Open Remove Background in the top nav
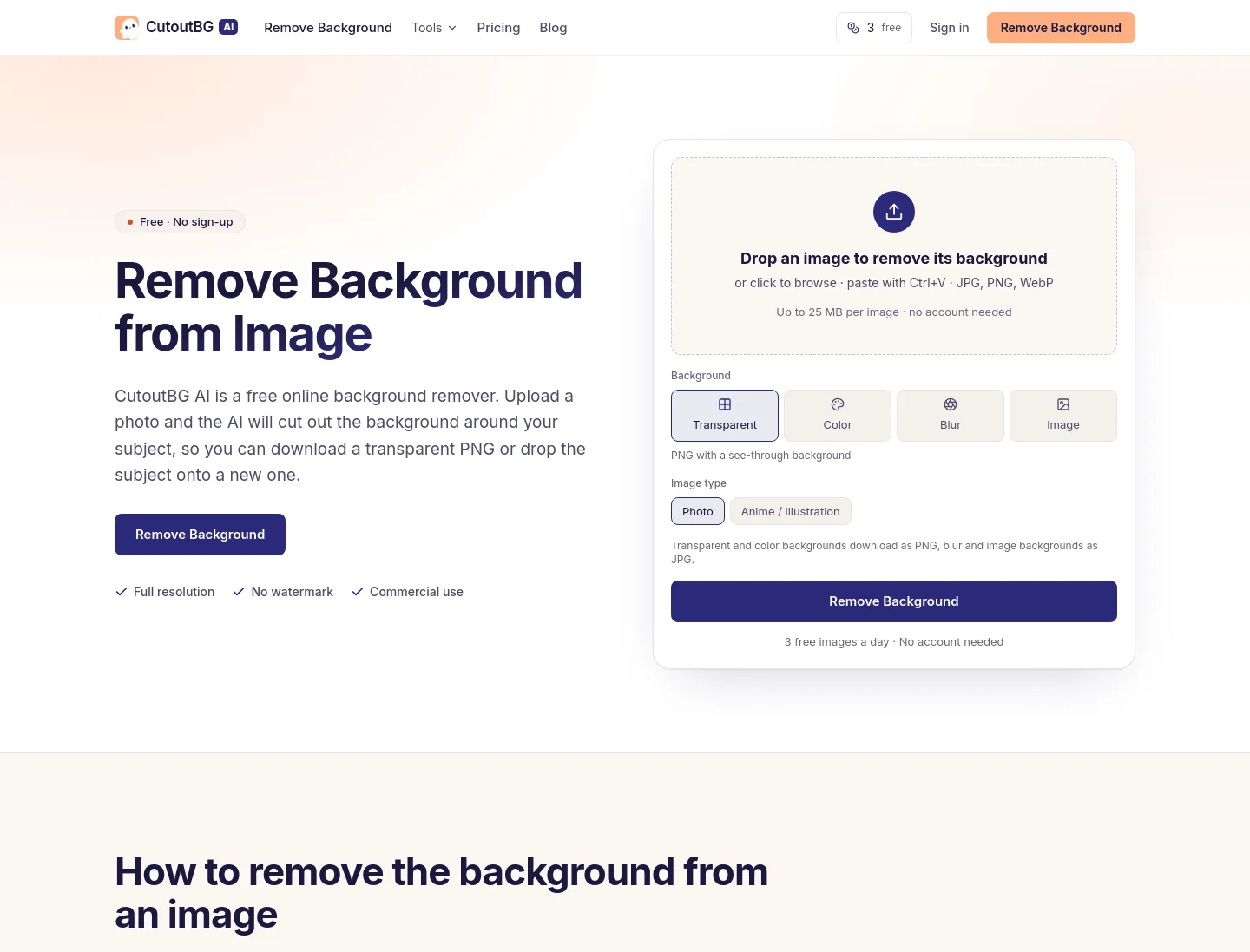 (328, 28)
